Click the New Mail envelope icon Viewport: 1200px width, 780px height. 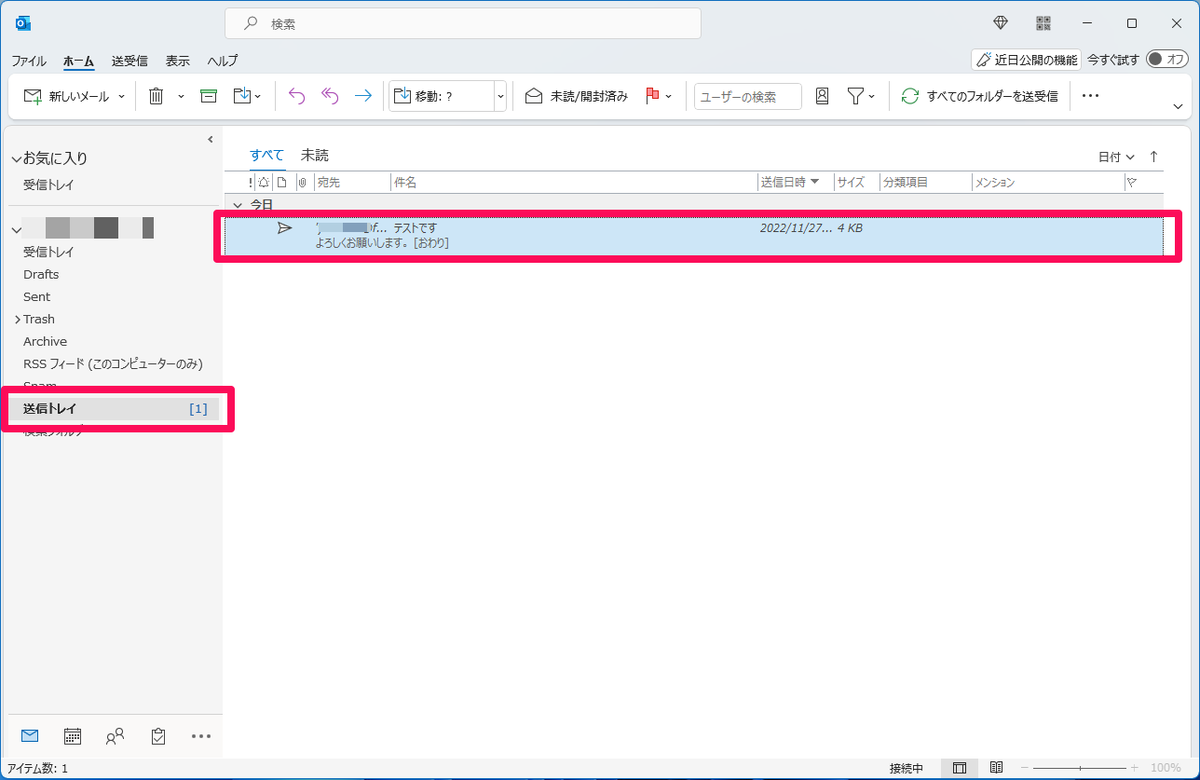click(x=33, y=96)
